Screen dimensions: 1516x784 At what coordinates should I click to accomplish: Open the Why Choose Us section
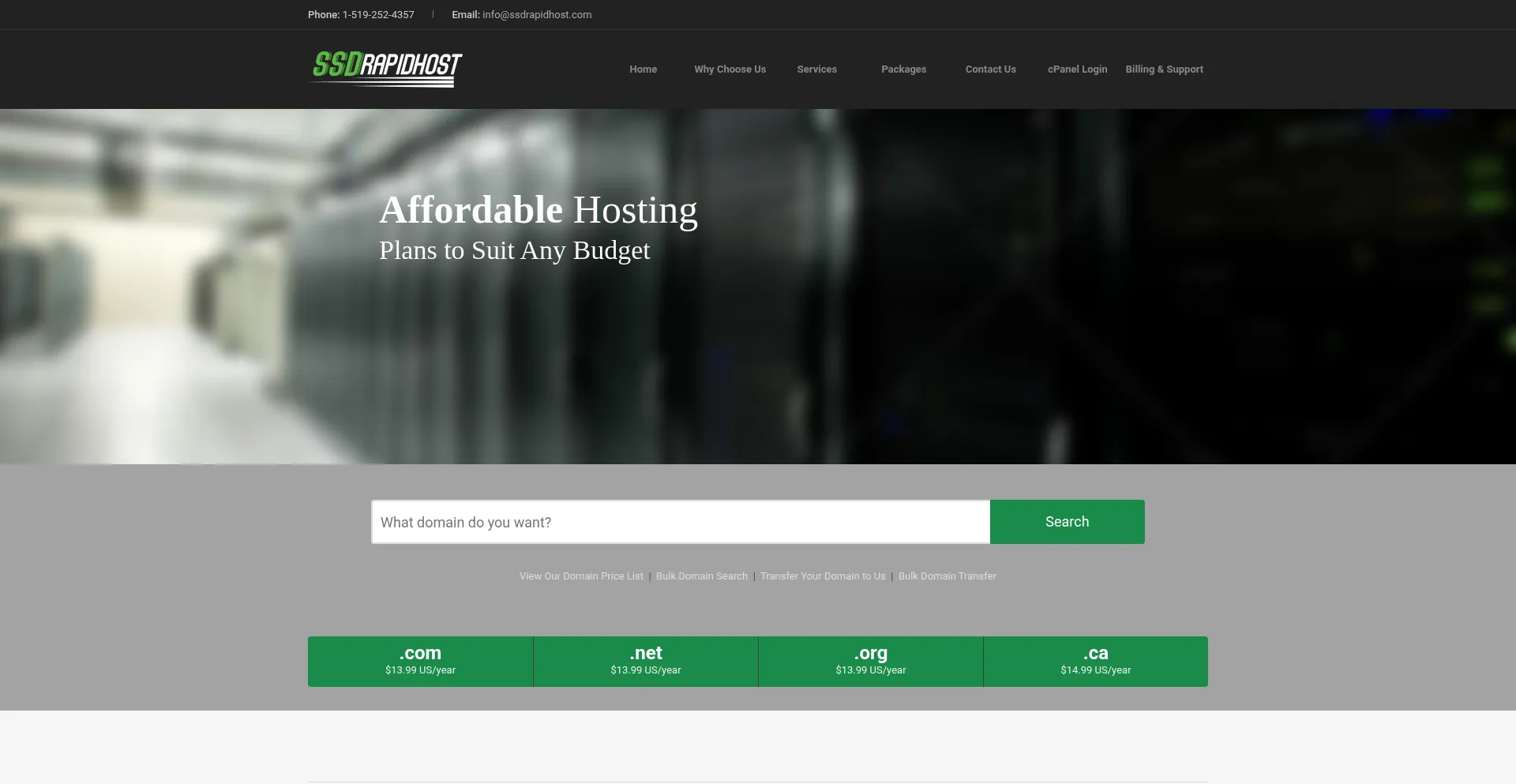tap(730, 69)
